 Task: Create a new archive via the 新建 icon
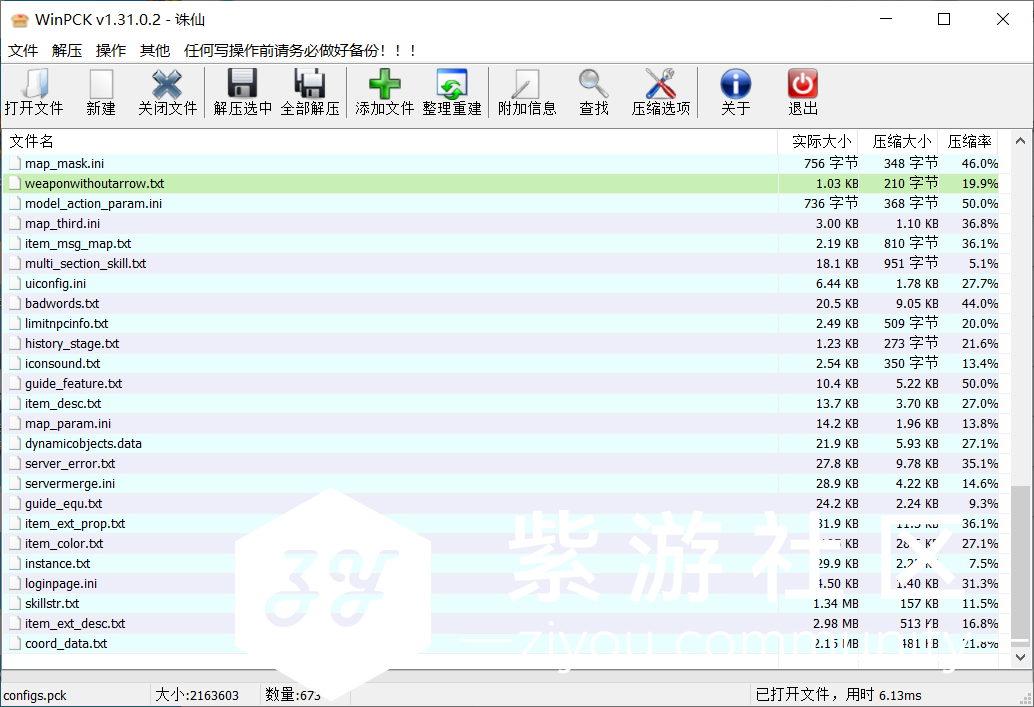[x=101, y=91]
